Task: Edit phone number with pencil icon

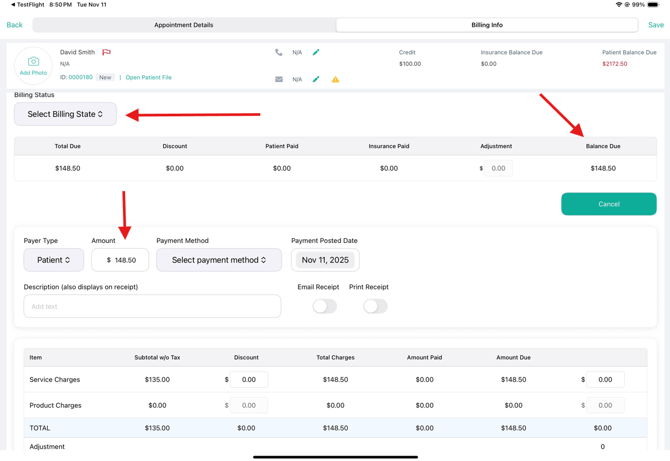Action: pos(316,52)
